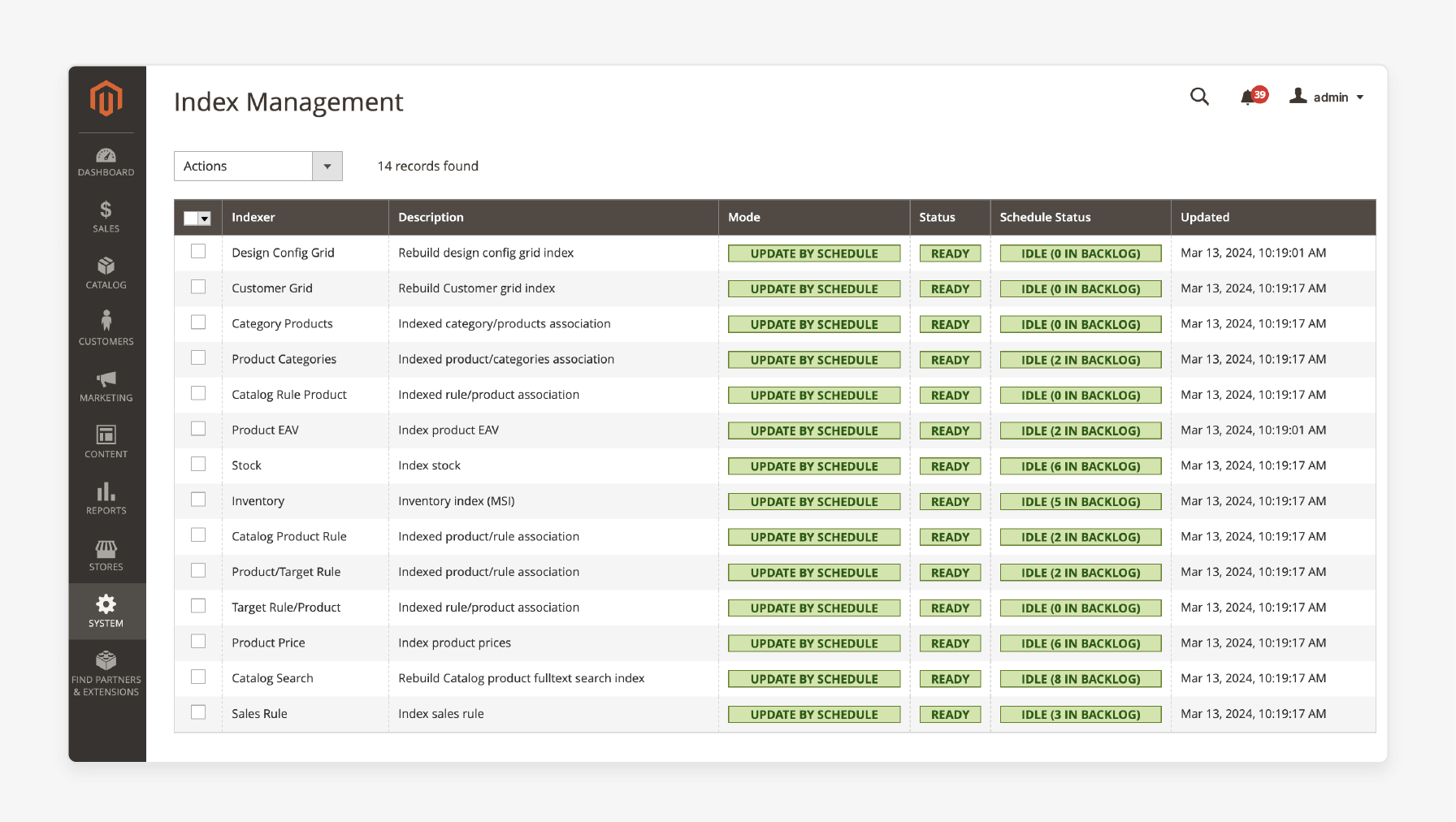
Task: Click the Index Management page title
Action: 288,102
